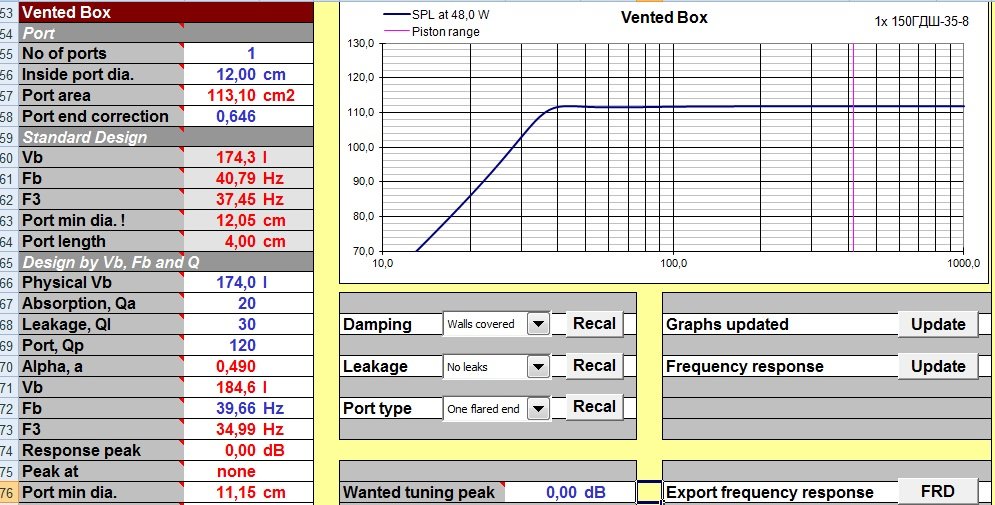
Task: Hit Recal button beside Port type
Action: pyautogui.click(x=594, y=407)
